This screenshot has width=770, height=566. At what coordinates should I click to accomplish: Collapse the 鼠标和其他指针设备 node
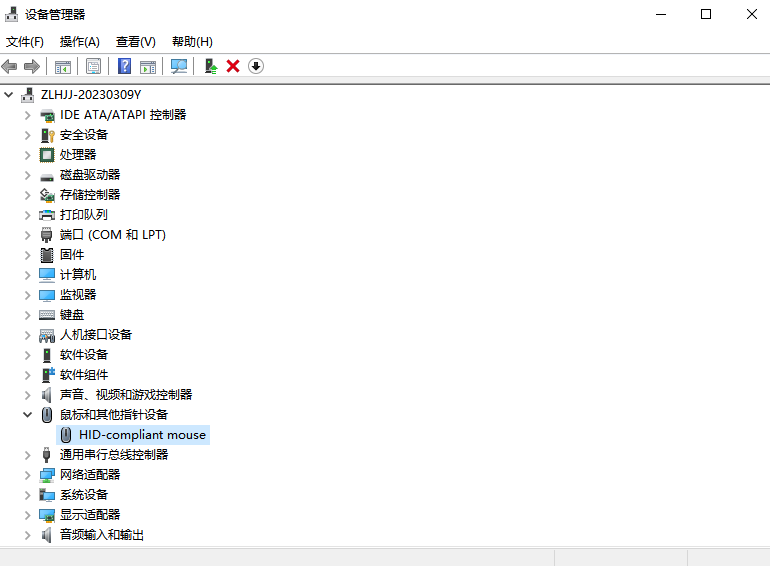tap(28, 415)
